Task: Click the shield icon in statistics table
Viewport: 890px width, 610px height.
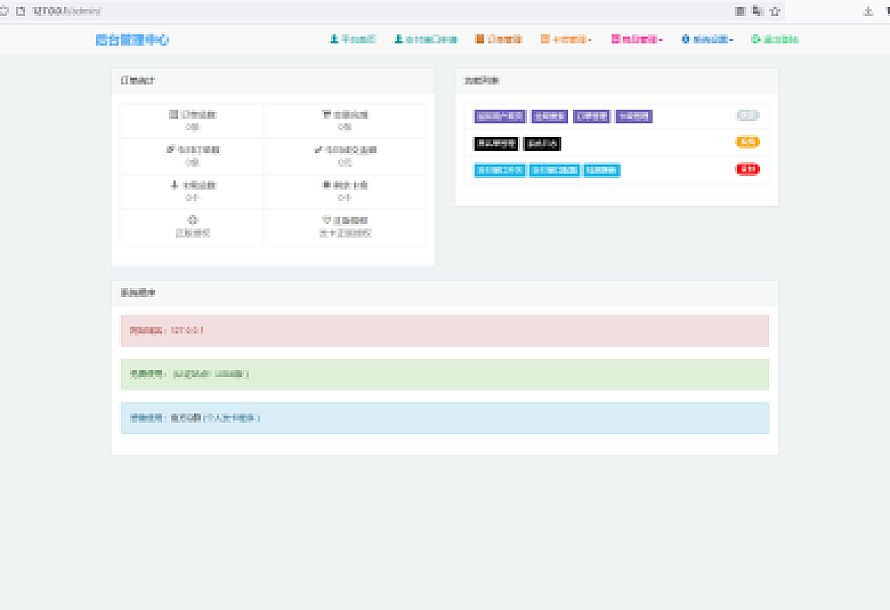Action: pos(326,220)
